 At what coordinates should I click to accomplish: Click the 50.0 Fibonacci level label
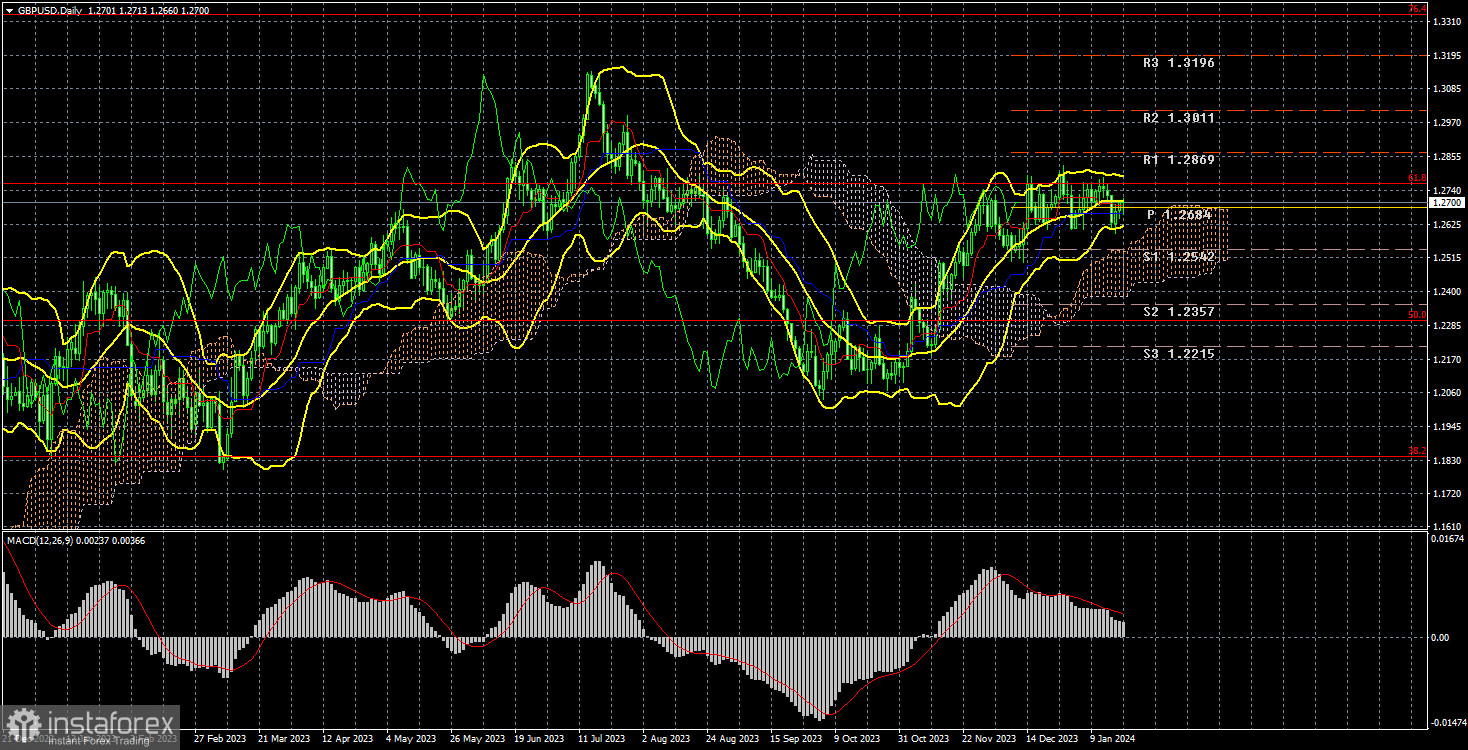(1417, 315)
